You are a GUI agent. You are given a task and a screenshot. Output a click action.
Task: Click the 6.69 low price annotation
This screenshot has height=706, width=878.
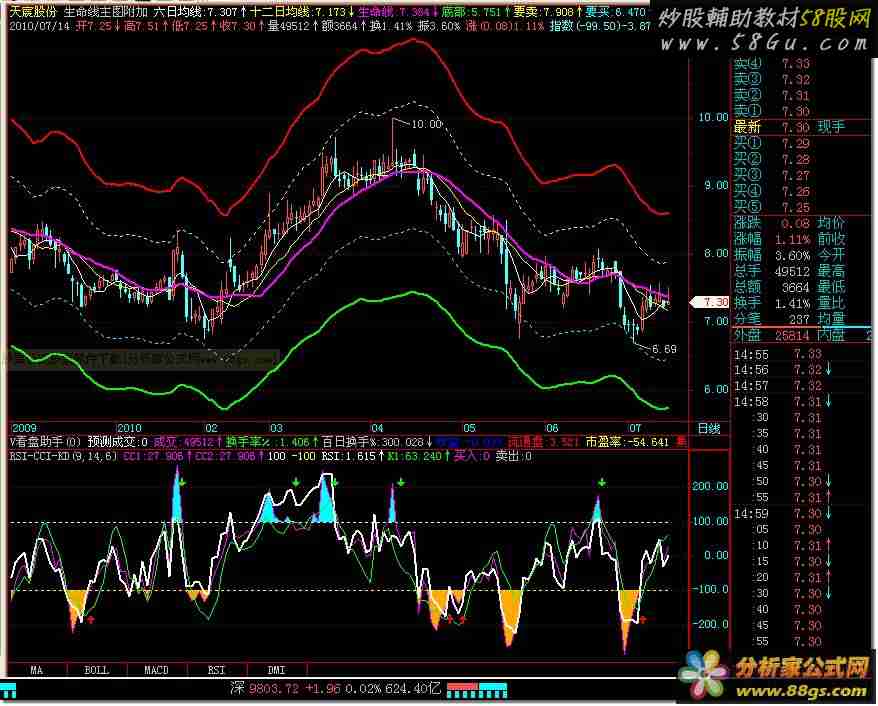point(664,349)
